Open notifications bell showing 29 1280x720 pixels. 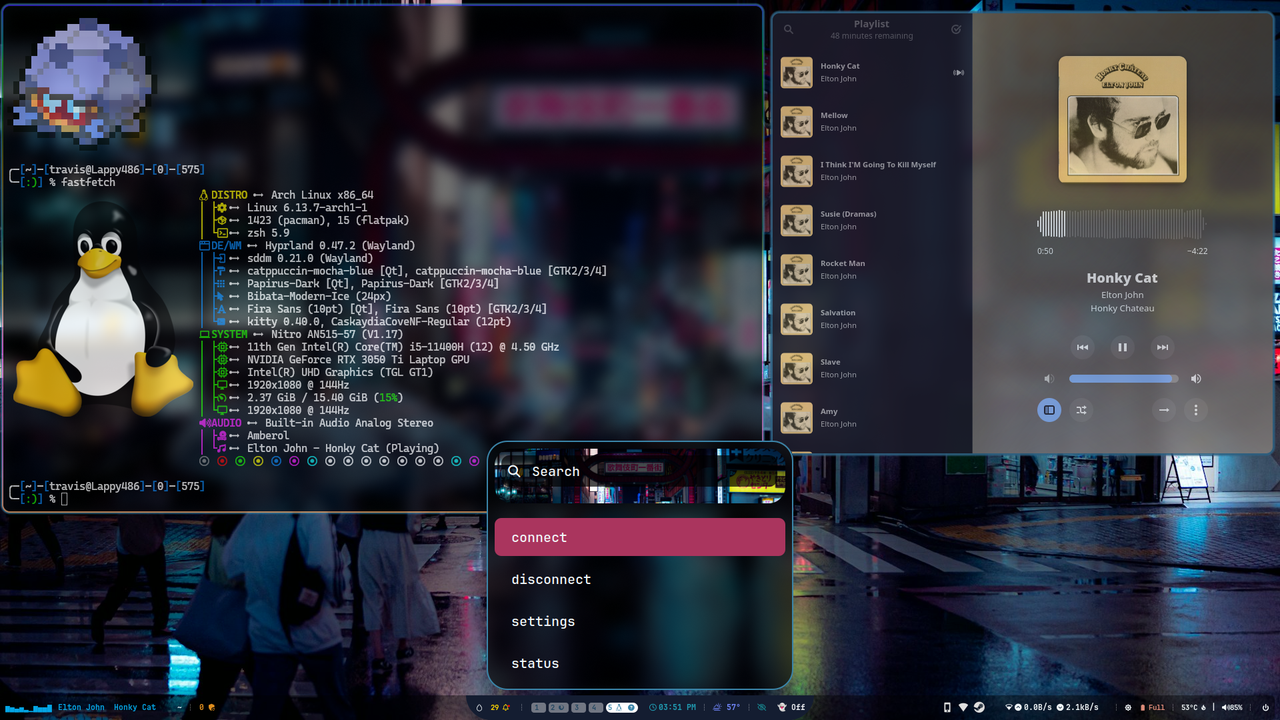500,707
